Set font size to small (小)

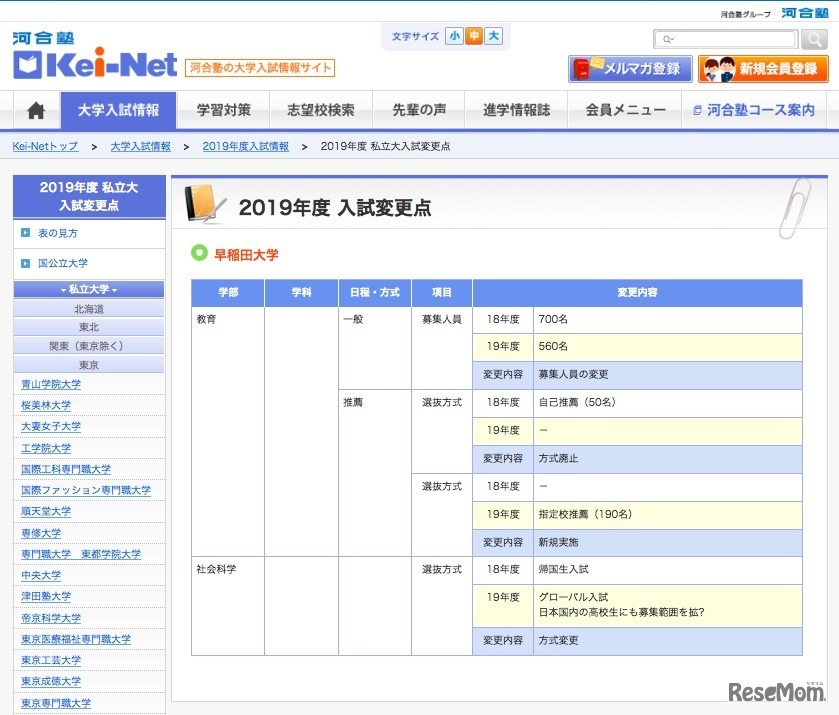[455, 36]
